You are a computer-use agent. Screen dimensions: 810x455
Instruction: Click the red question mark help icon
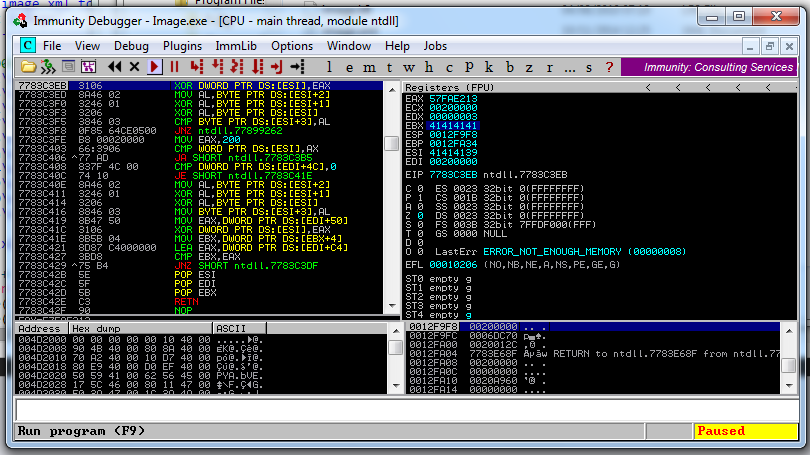(x=609, y=67)
